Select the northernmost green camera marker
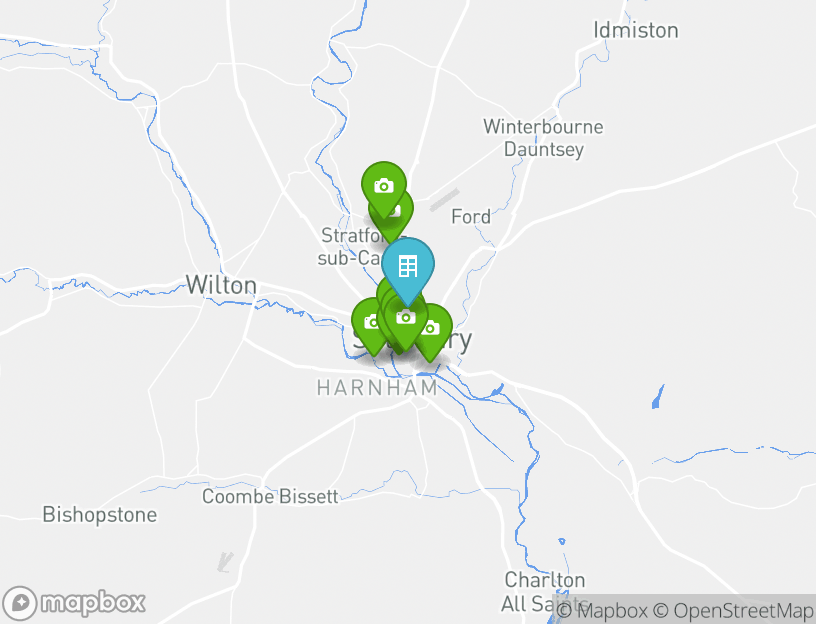 point(384,186)
